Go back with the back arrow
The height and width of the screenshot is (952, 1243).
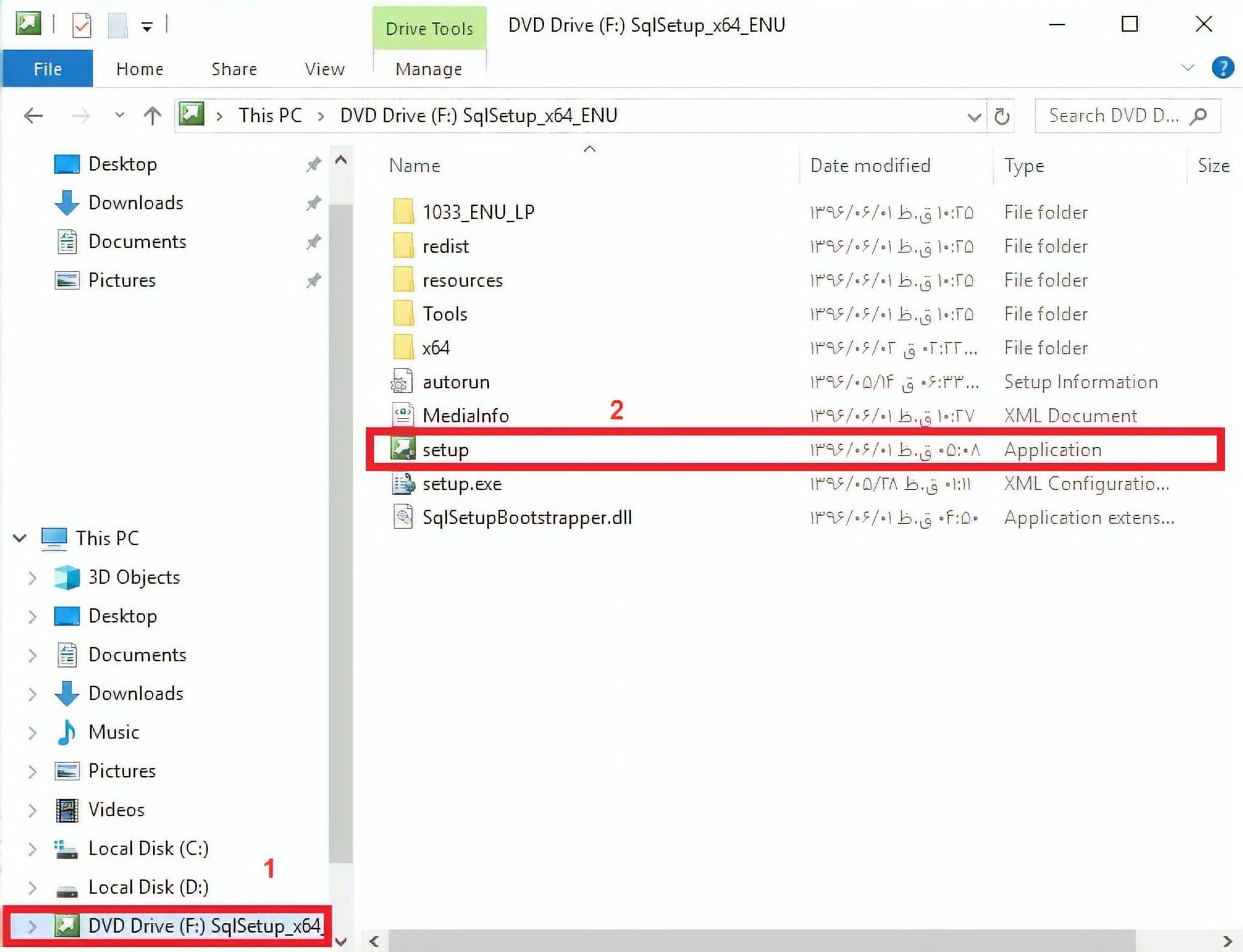tap(33, 115)
